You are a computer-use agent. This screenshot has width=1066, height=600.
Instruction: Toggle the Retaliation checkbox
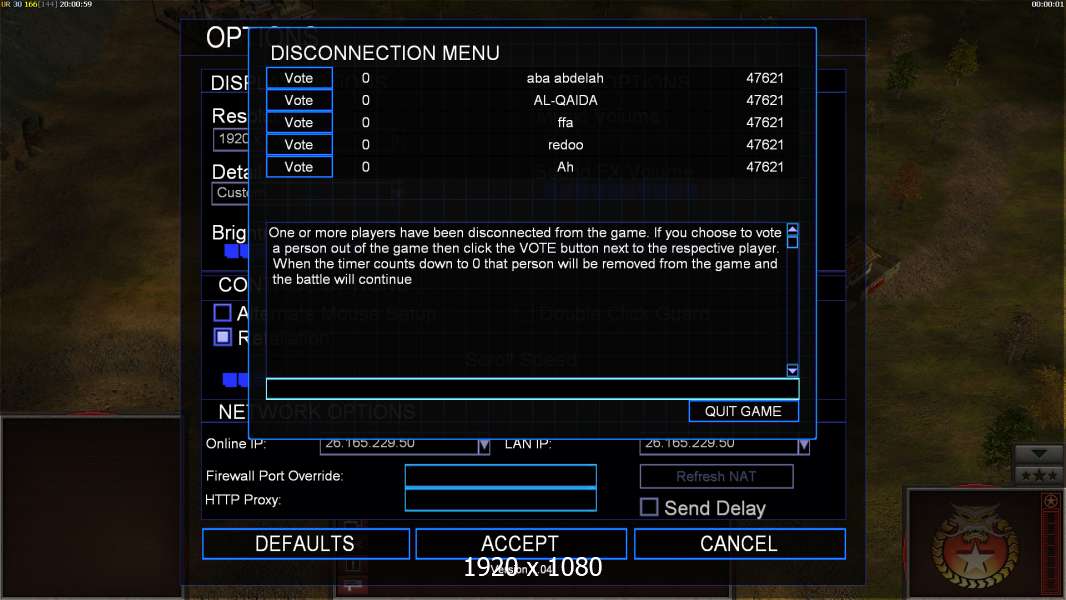pos(222,337)
